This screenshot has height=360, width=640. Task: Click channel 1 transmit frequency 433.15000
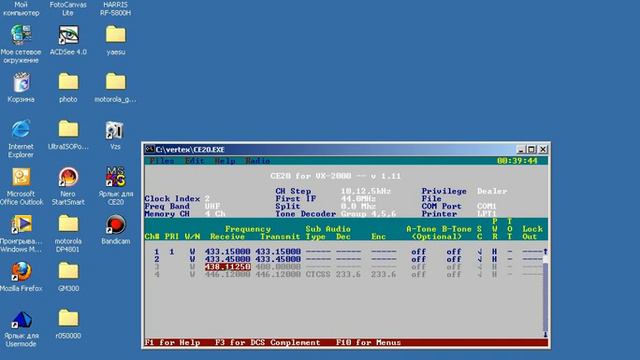pyautogui.click(x=278, y=251)
